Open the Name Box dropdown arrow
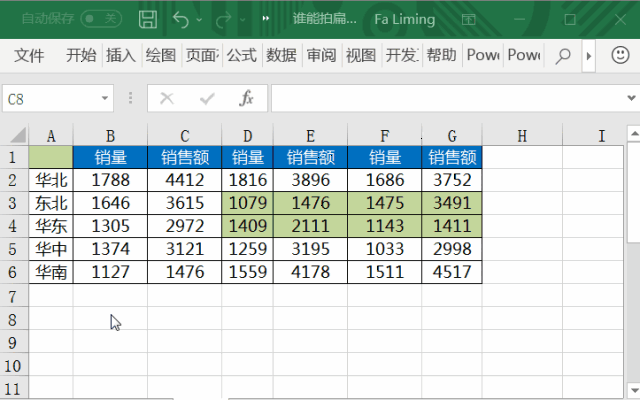 (104, 98)
